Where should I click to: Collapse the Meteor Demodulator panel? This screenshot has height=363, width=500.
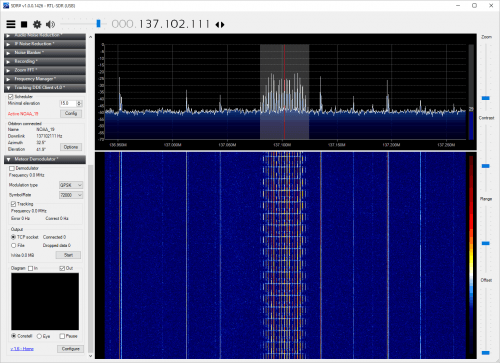45,159
